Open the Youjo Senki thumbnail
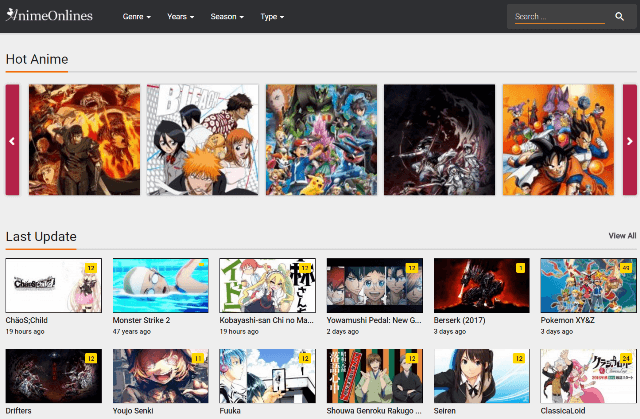Viewport: 640px width, 419px height. coord(160,376)
